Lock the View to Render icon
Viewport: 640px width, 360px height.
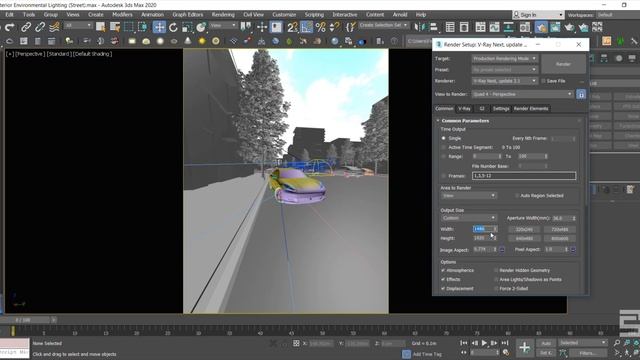pyautogui.click(x=581, y=94)
